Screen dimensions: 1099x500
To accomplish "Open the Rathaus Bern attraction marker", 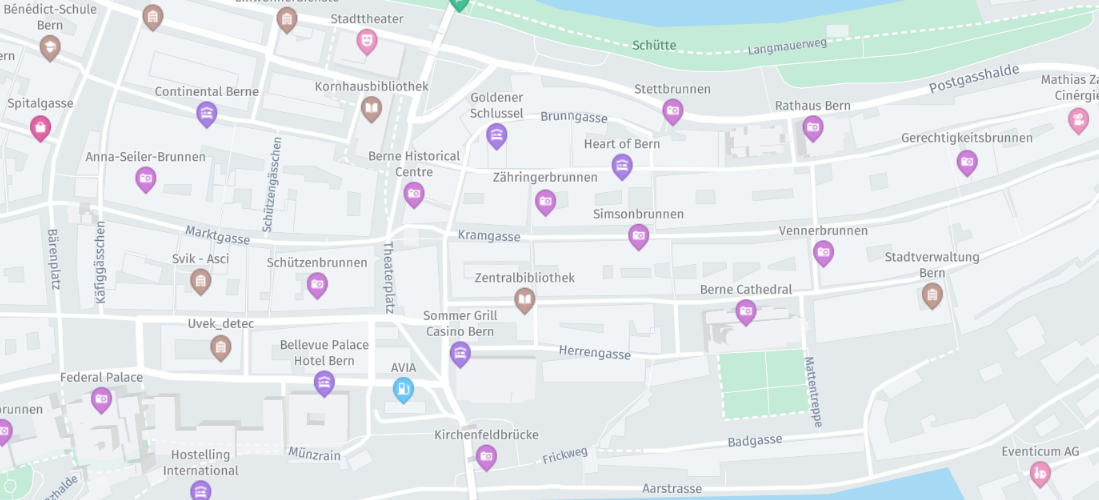I will pos(812,128).
